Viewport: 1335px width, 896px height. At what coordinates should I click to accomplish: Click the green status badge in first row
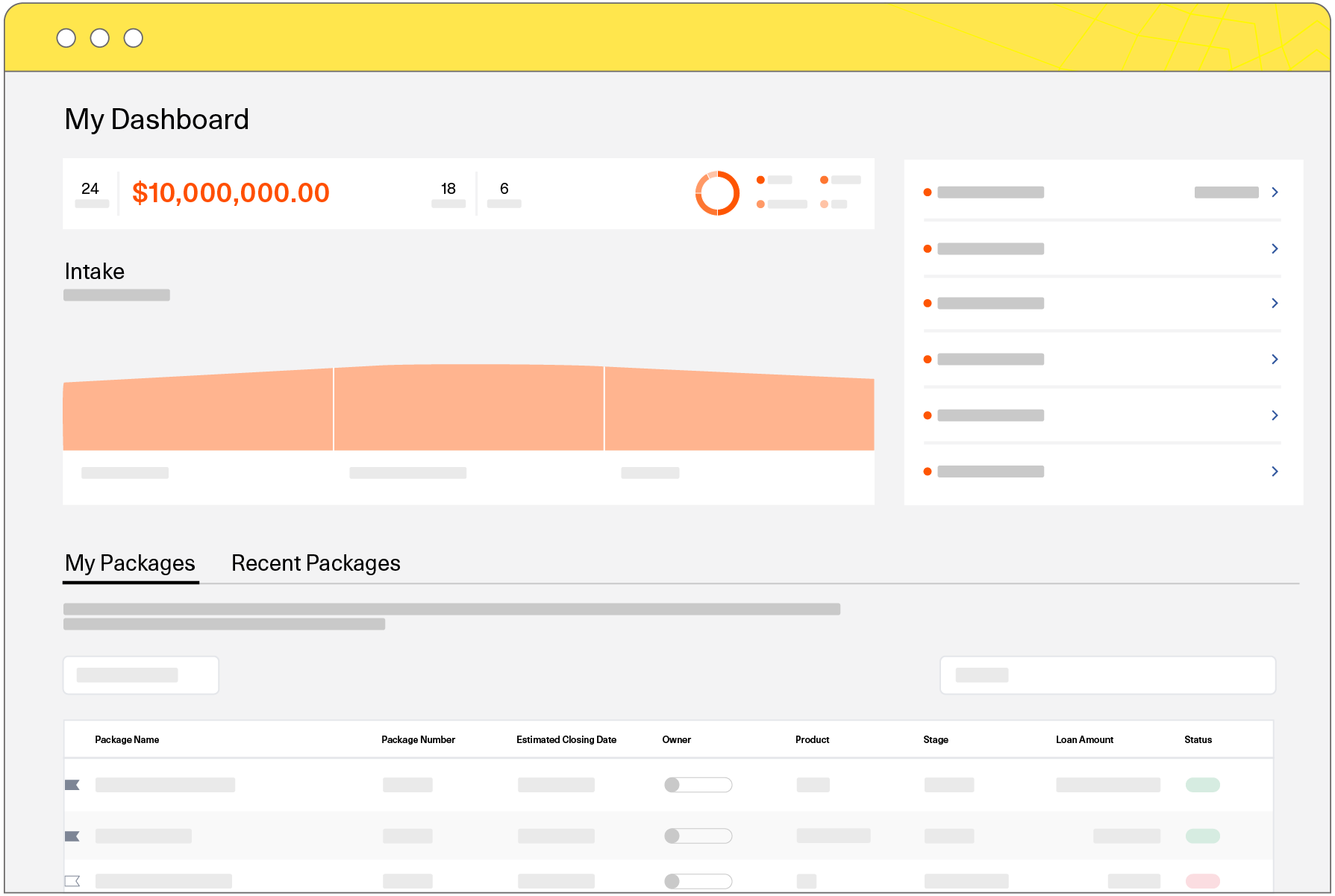click(1202, 785)
